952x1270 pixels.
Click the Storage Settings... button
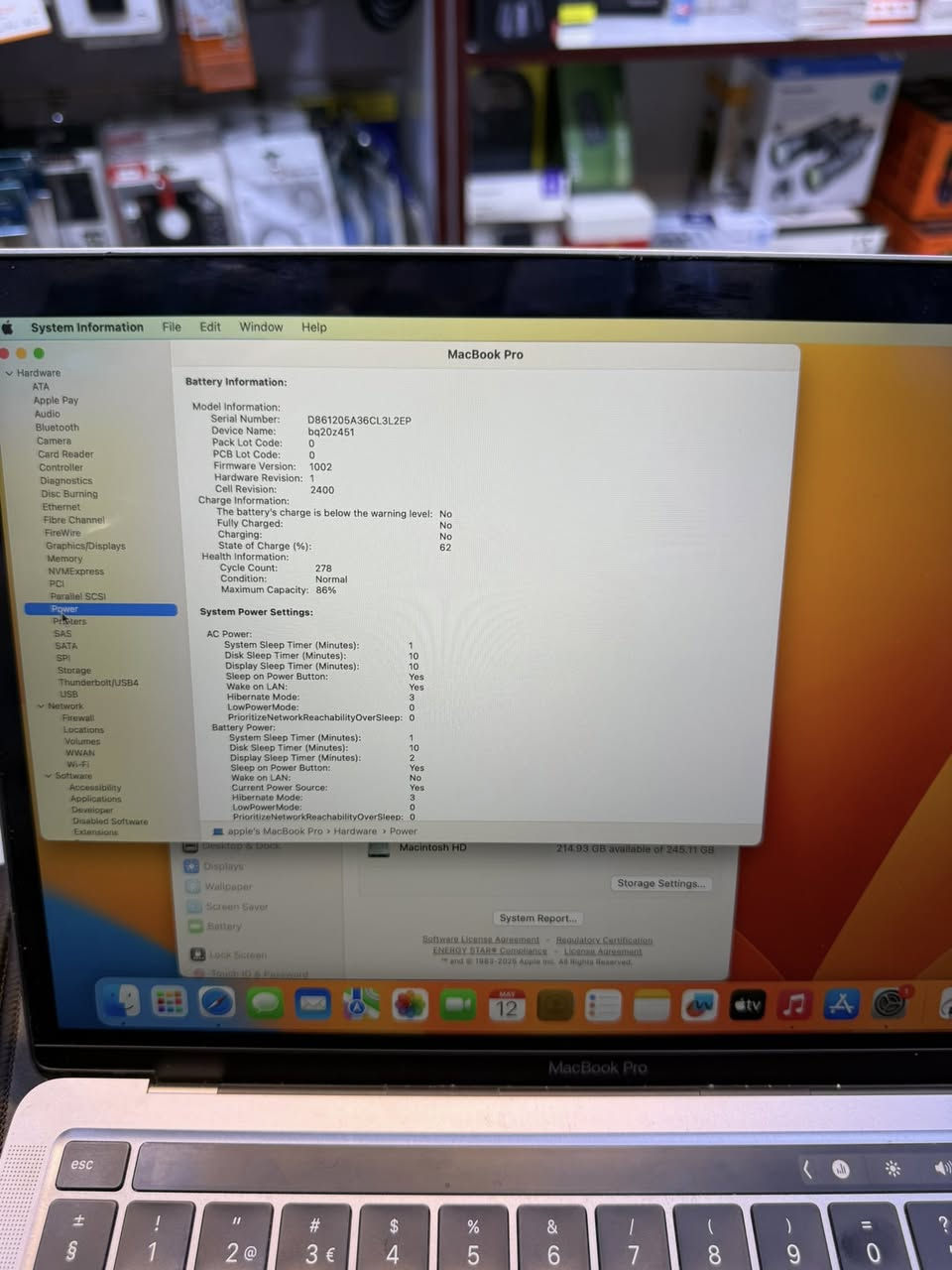[x=661, y=883]
